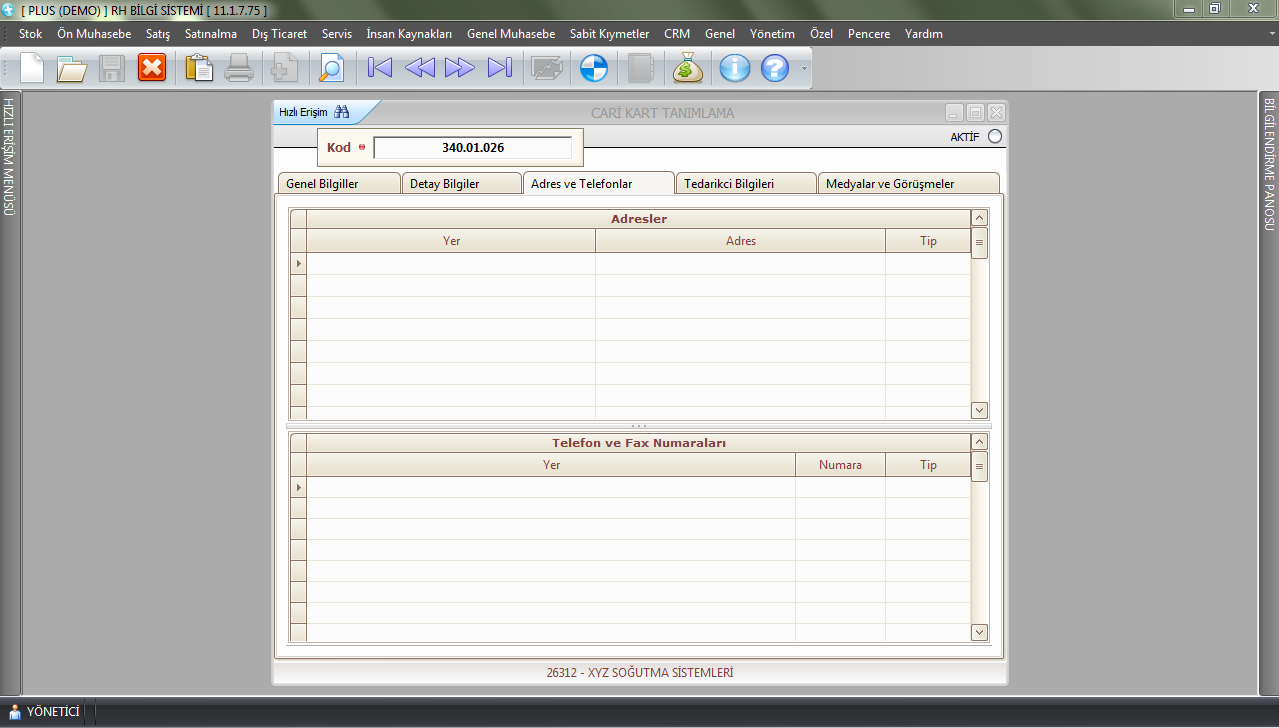The width and height of the screenshot is (1279, 728).
Task: Click the red X delete icon
Action: (152, 68)
